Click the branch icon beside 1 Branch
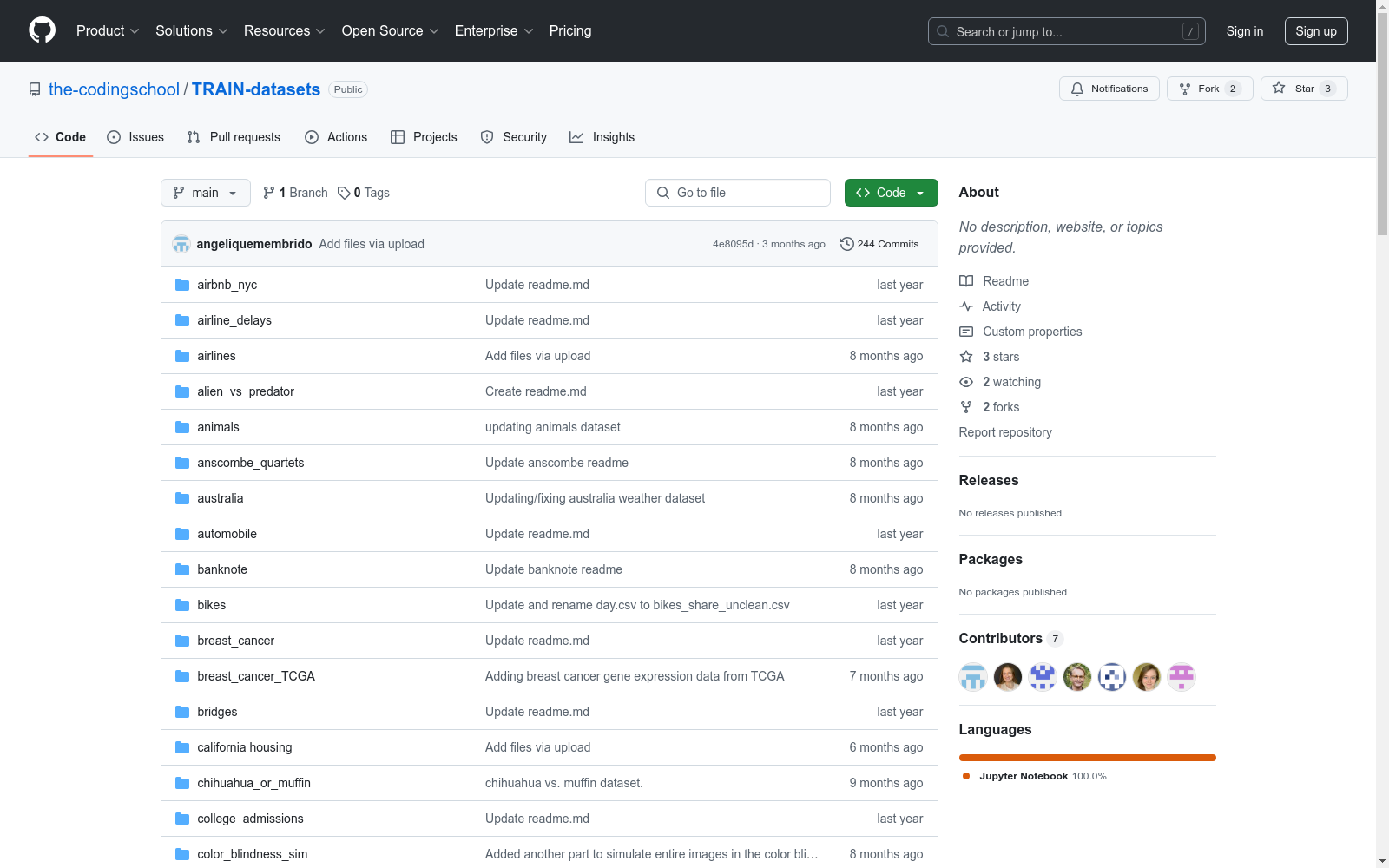 click(269, 193)
